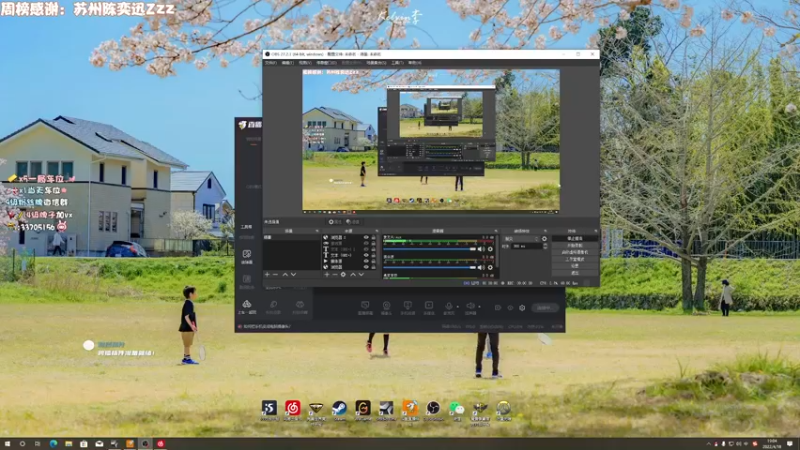800x450 pixels.
Task: Remove the selected scene with the minus icon
Action: point(276,274)
